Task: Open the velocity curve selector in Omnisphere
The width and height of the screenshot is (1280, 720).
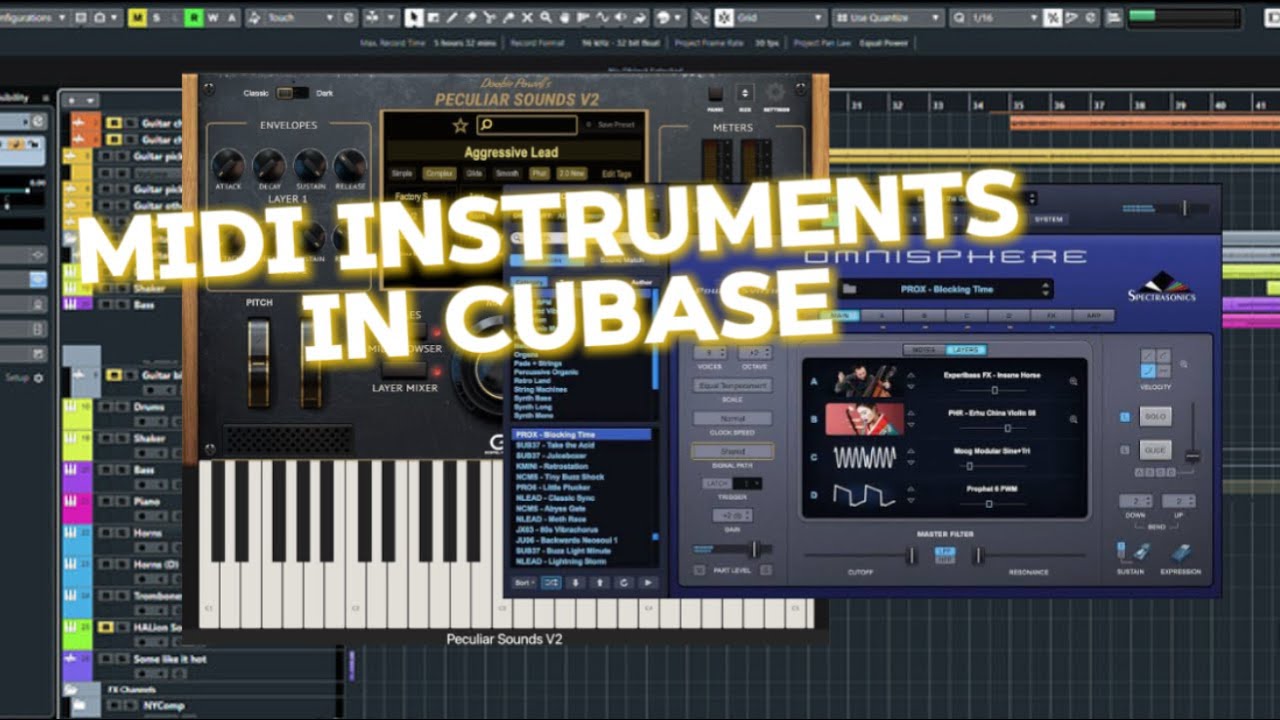Action: coord(1155,363)
